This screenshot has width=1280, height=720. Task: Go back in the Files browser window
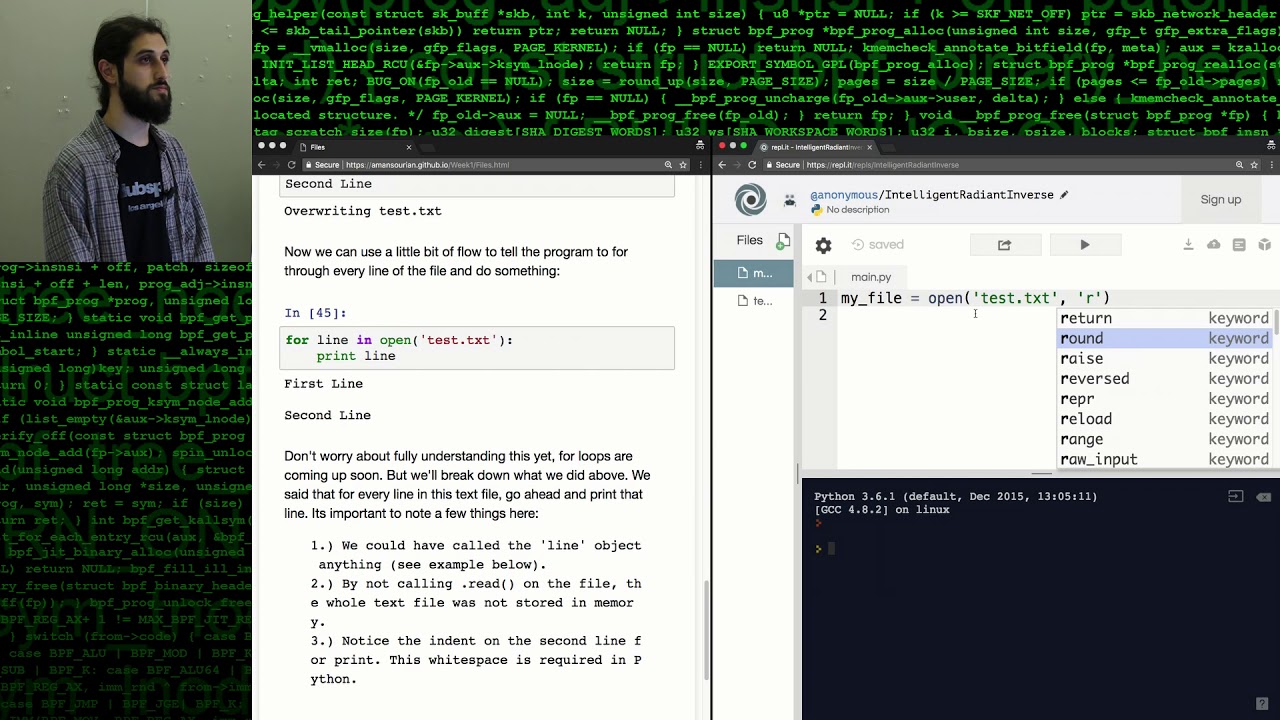pyautogui.click(x=261, y=165)
